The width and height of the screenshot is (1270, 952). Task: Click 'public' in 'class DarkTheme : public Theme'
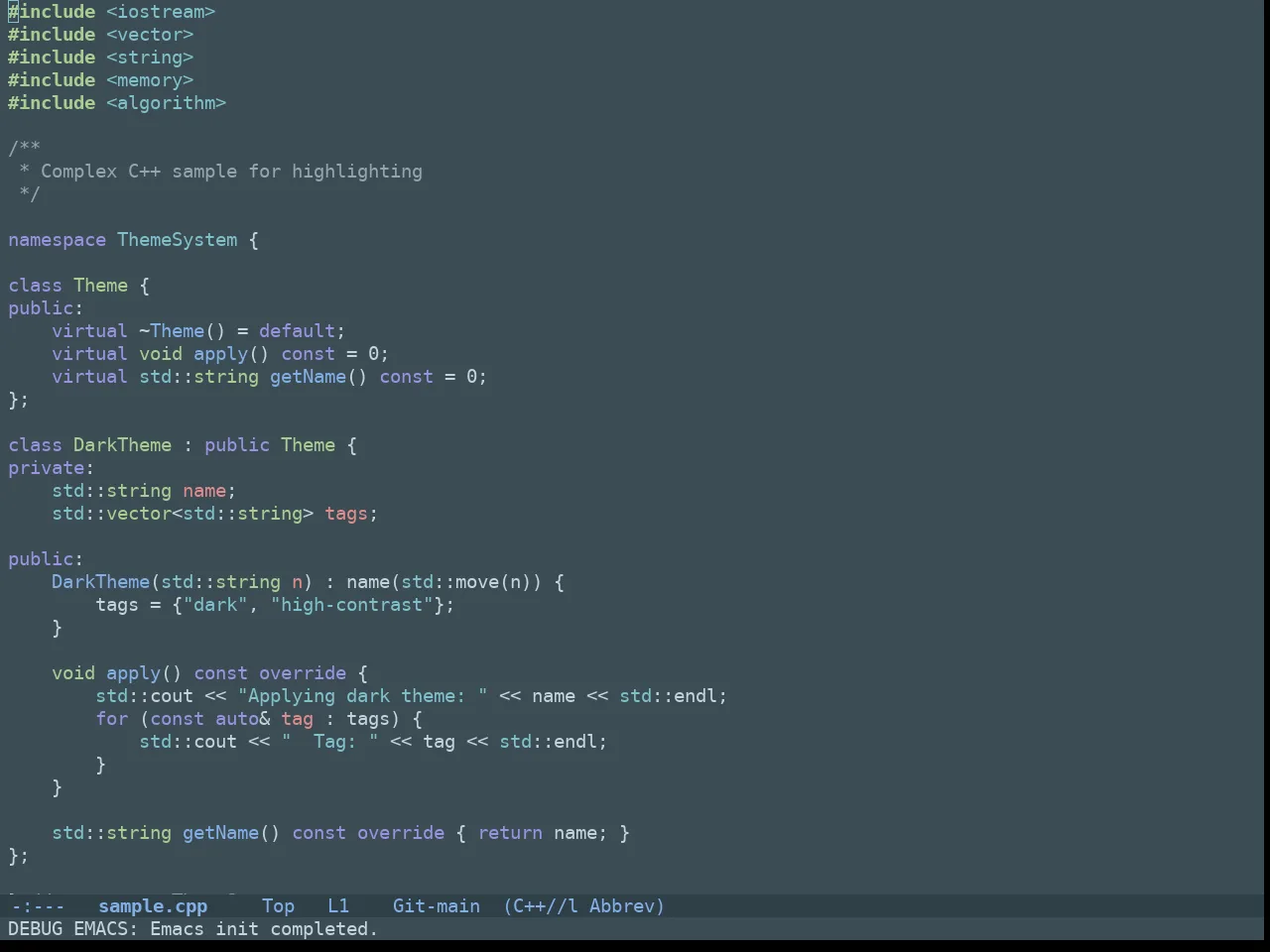236,445
